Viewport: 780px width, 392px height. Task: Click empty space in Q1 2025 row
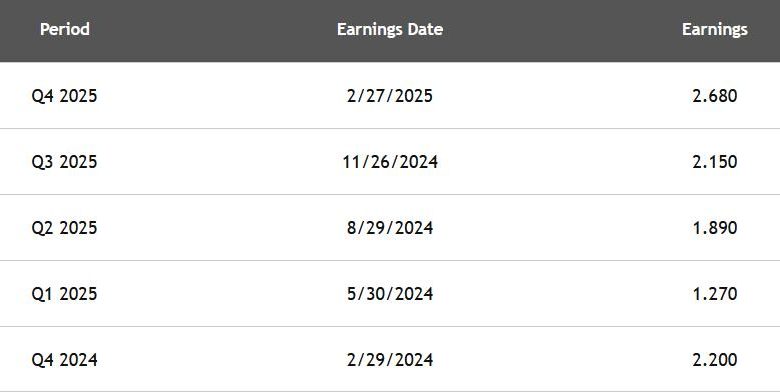pyautogui.click(x=219, y=294)
